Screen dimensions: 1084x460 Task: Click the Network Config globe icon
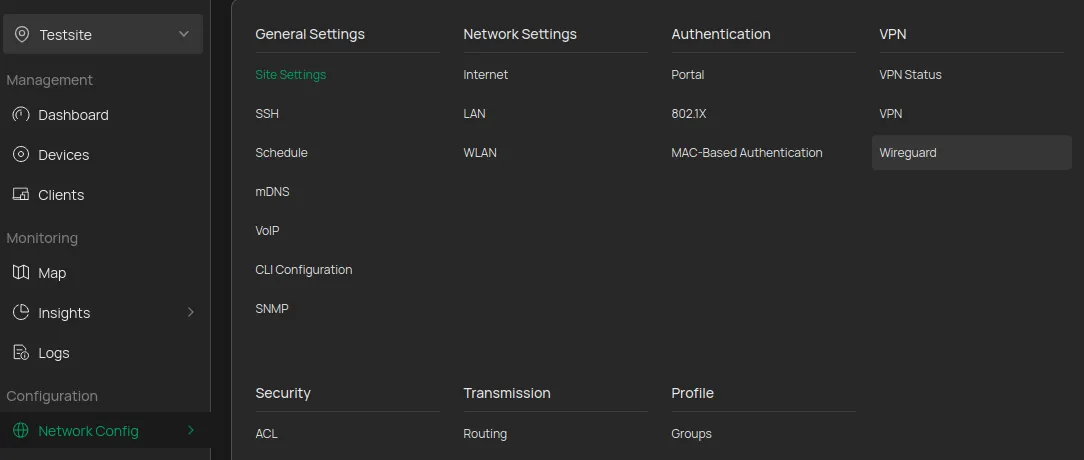point(21,431)
